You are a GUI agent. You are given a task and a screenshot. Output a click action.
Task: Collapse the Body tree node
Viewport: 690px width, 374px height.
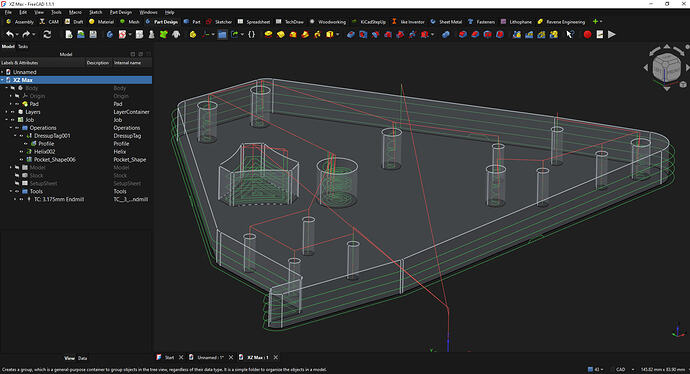click(7, 88)
